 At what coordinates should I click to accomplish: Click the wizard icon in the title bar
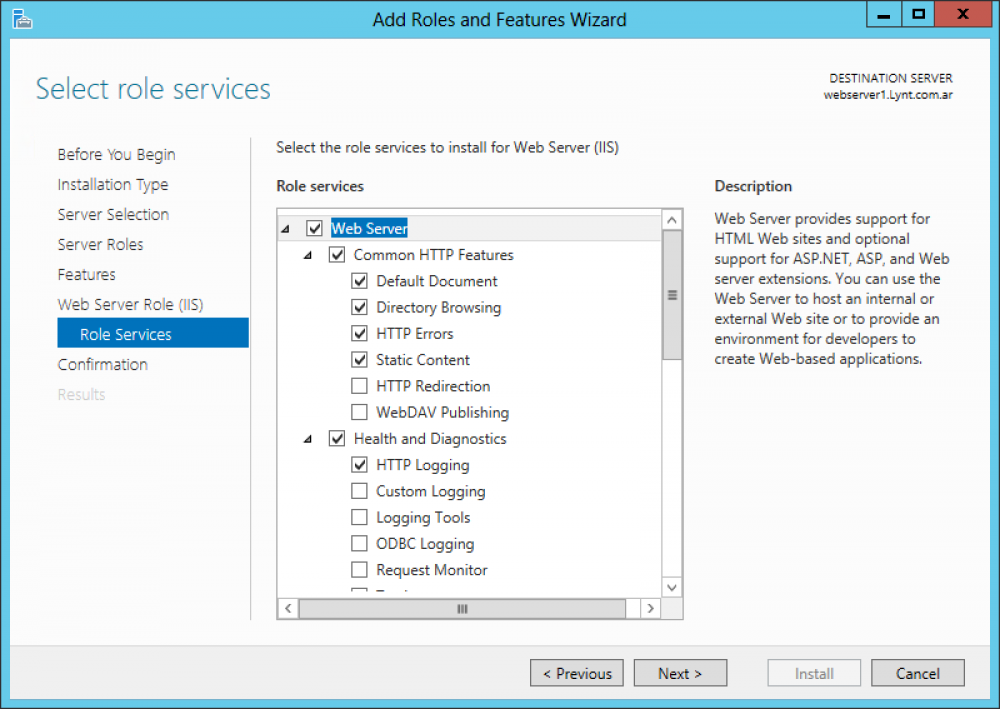tap(21, 19)
